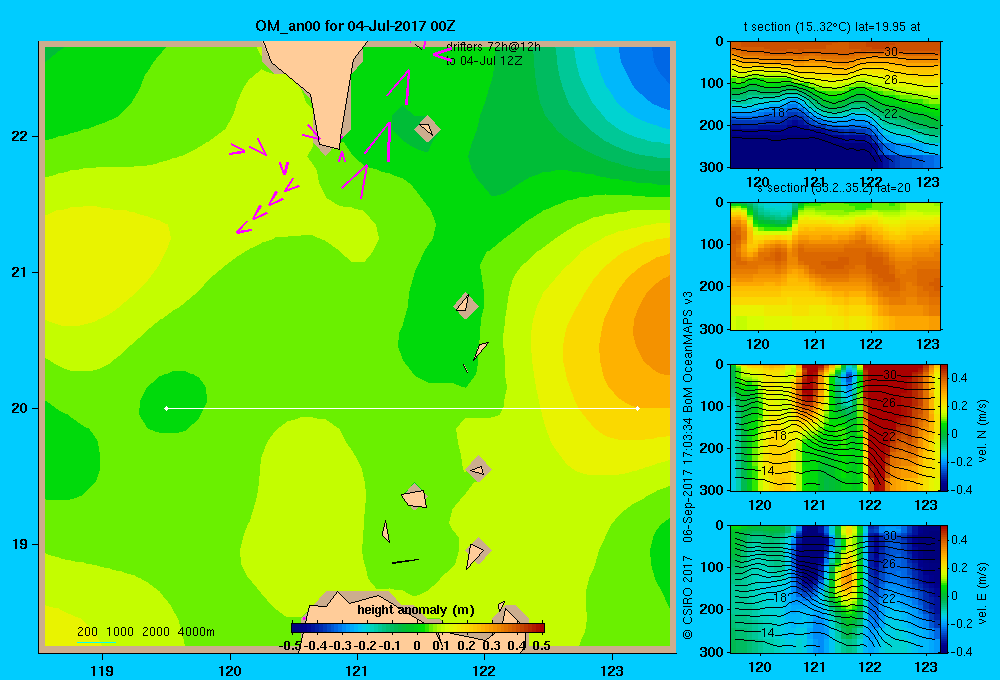Click the latitude 20 label on the main map axis
The width and height of the screenshot is (1000, 680).
tap(20, 408)
